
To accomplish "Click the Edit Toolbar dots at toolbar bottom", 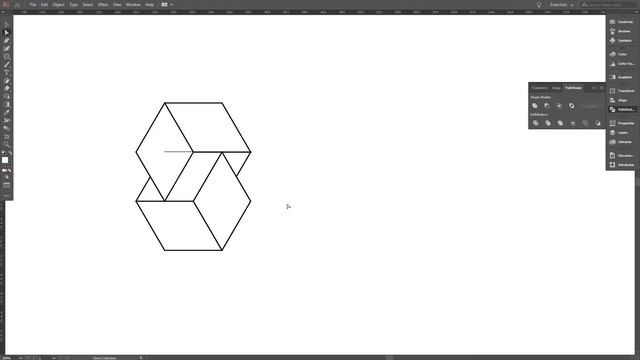I will point(7,196).
